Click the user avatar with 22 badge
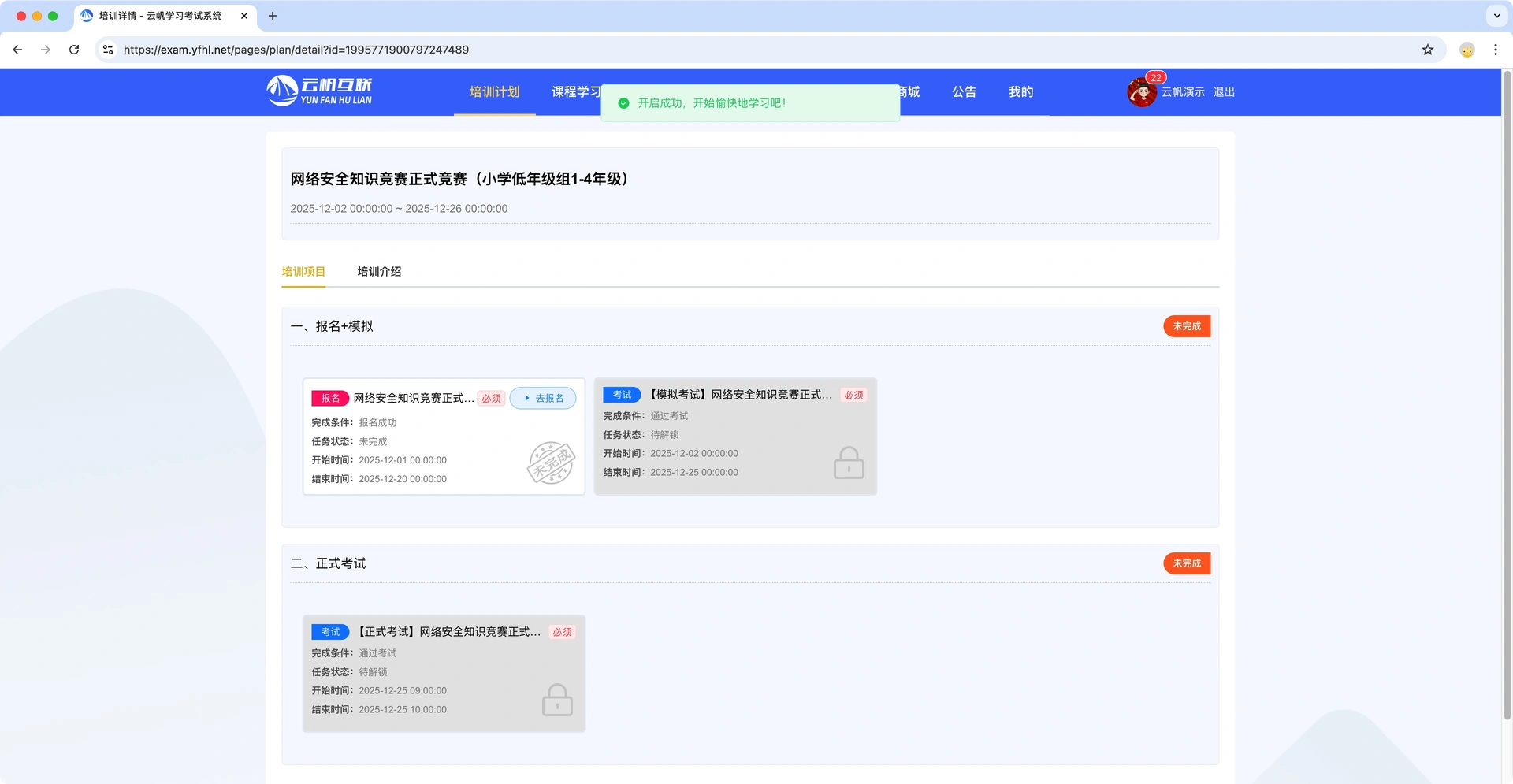This screenshot has height=784, width=1513. 1142,92
